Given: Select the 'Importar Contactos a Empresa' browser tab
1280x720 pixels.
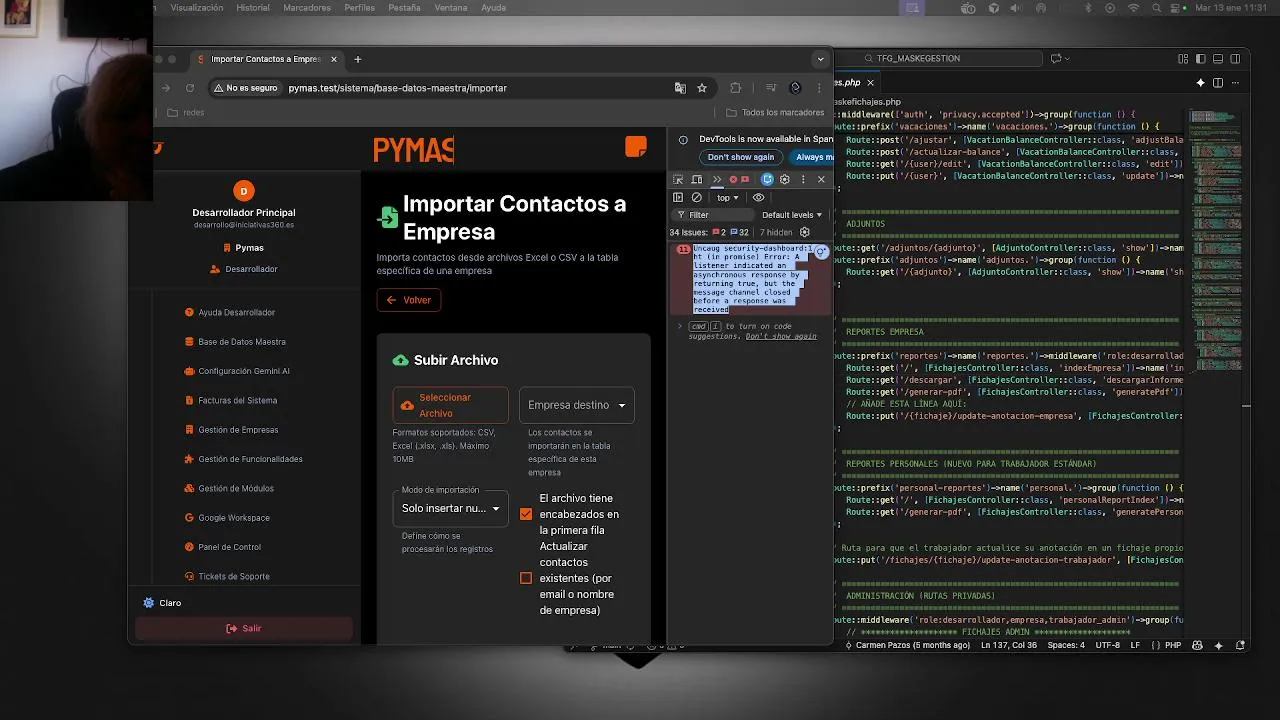Looking at the screenshot, I should tap(265, 59).
